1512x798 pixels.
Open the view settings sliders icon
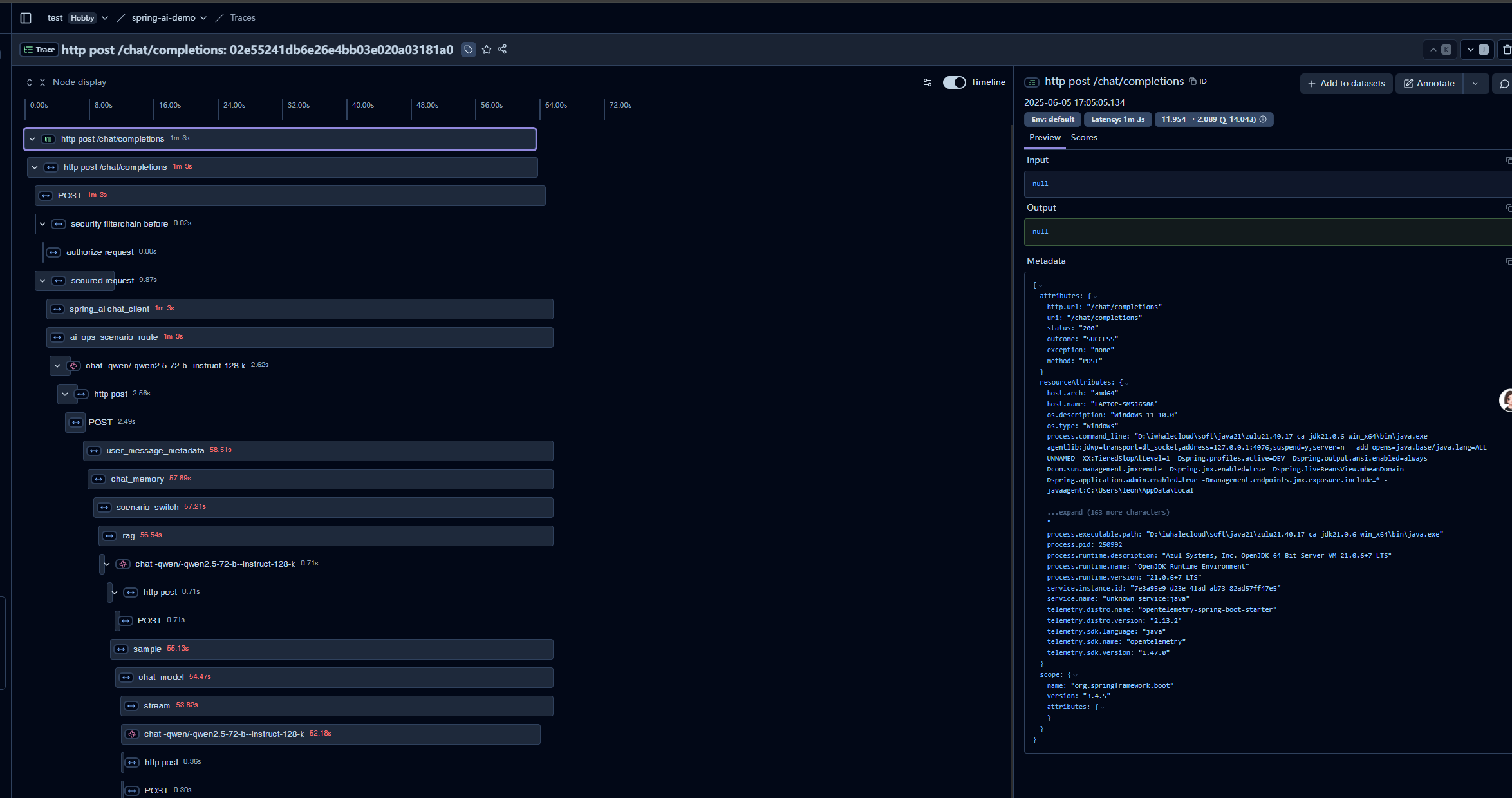pyautogui.click(x=928, y=82)
